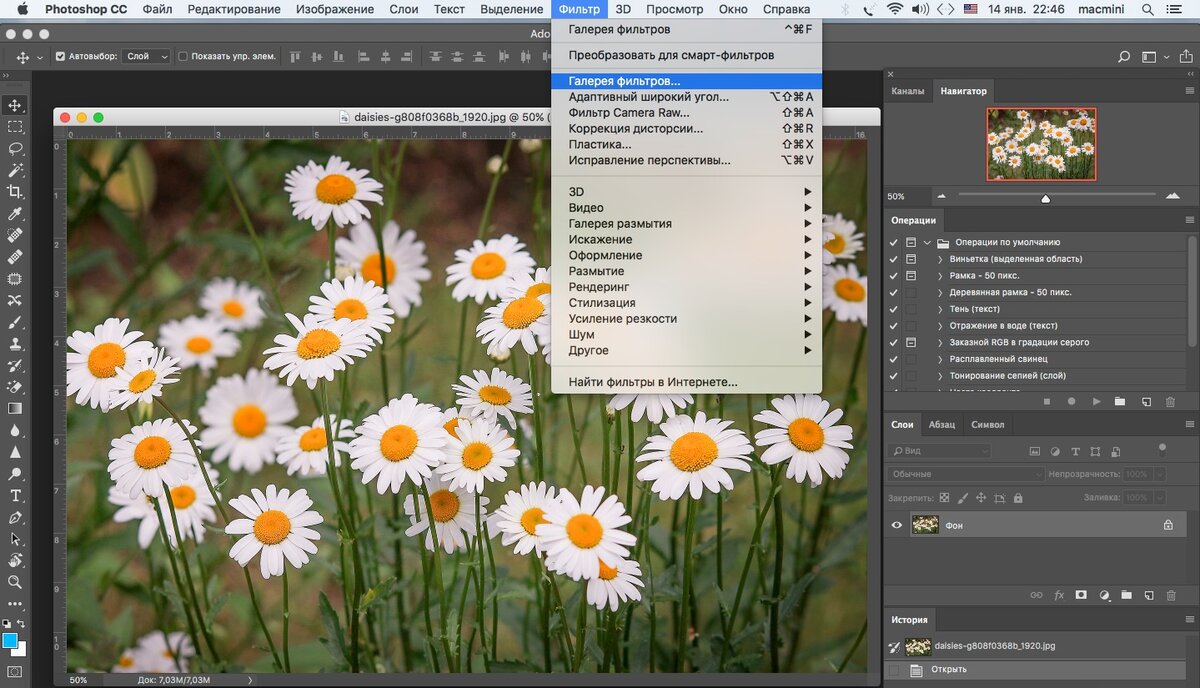
Task: Open the Размытие submenu
Action: click(x=686, y=271)
